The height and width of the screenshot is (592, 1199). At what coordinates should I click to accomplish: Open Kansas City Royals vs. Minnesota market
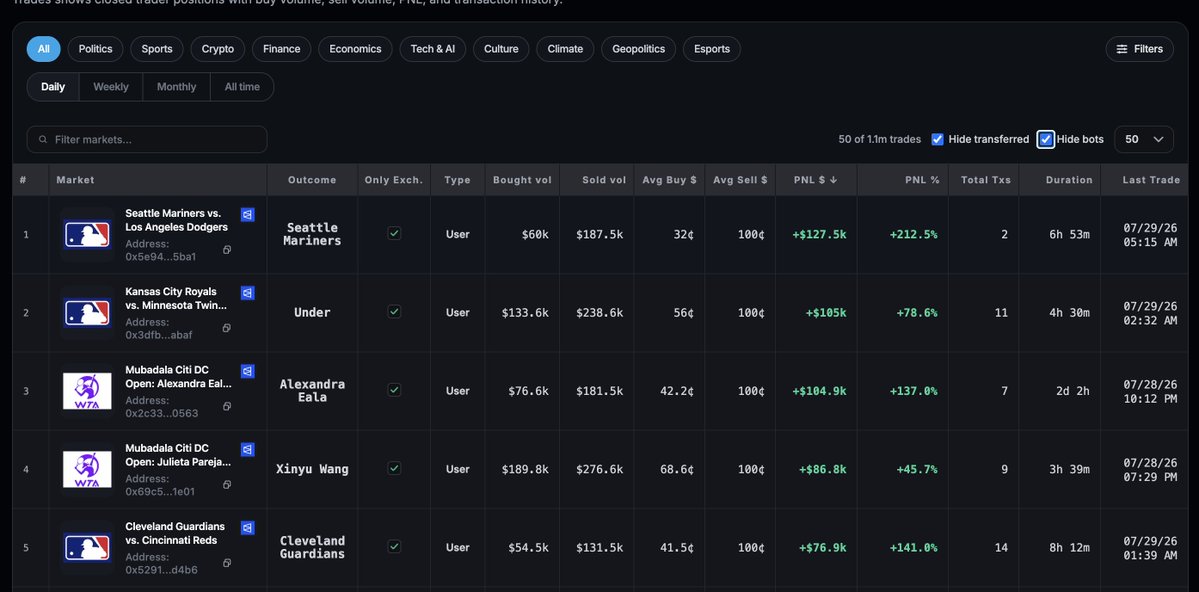click(177, 298)
